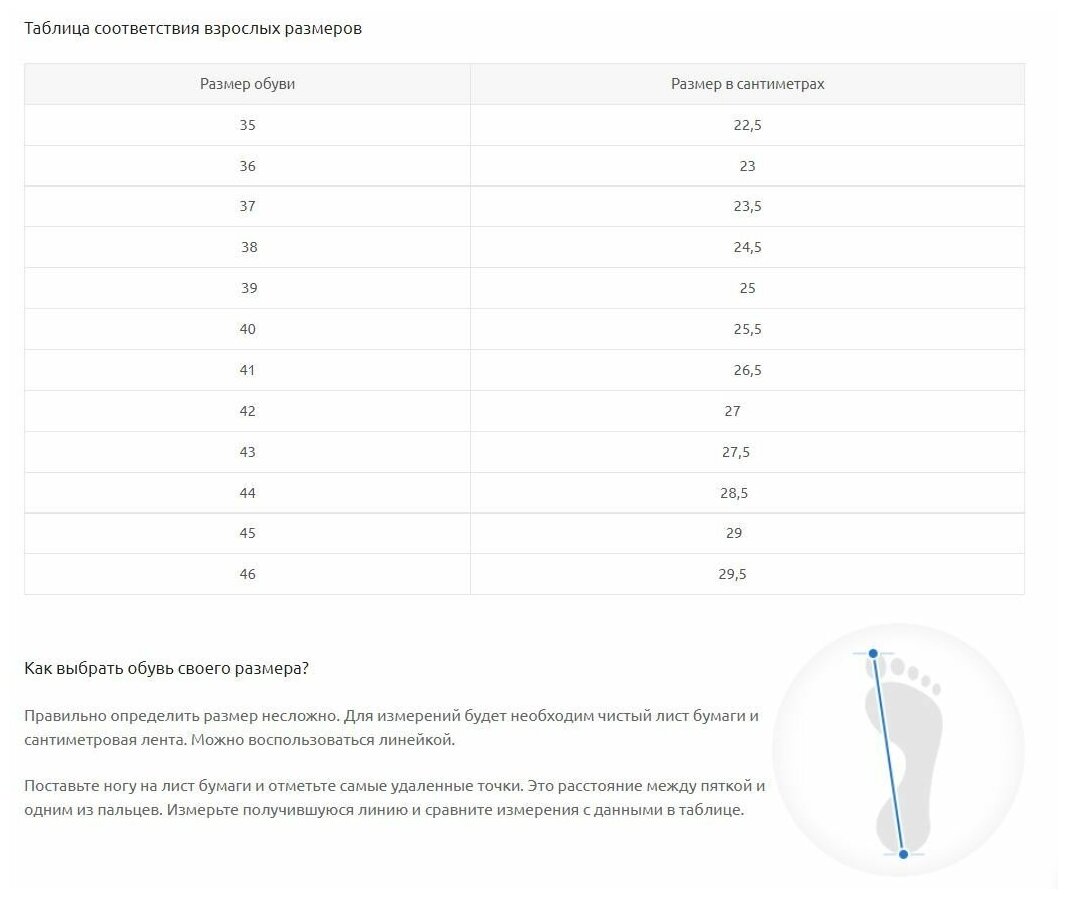This screenshot has height=899, width=1068.
Task: Click the "Размер обуви" column header
Action: pyautogui.click(x=247, y=84)
